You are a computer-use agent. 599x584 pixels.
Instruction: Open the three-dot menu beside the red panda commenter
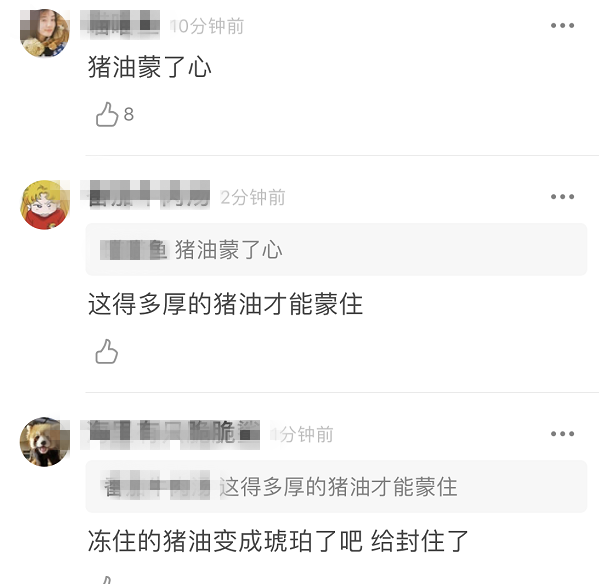pyautogui.click(x=562, y=434)
